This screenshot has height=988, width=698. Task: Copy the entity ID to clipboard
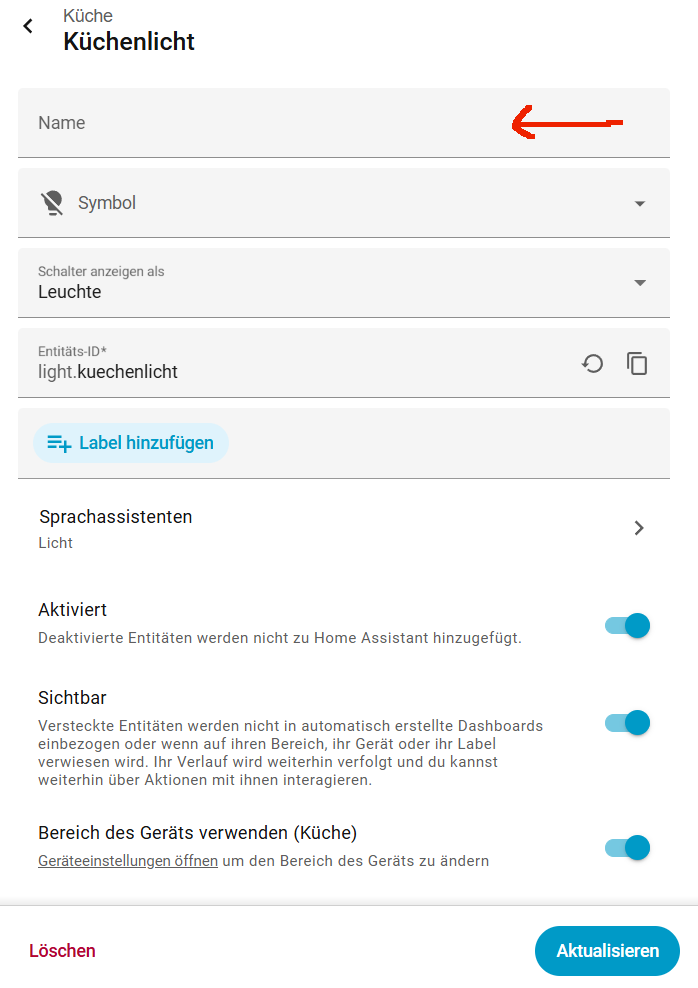pyautogui.click(x=637, y=364)
